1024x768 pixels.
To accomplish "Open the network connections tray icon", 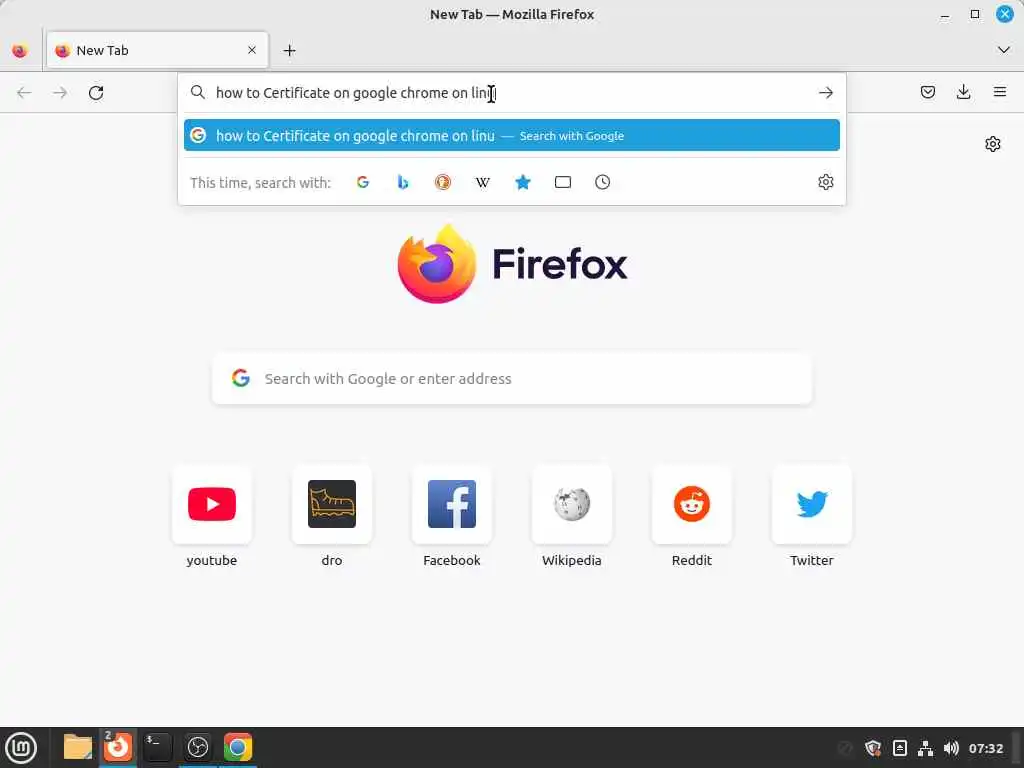I will [925, 748].
